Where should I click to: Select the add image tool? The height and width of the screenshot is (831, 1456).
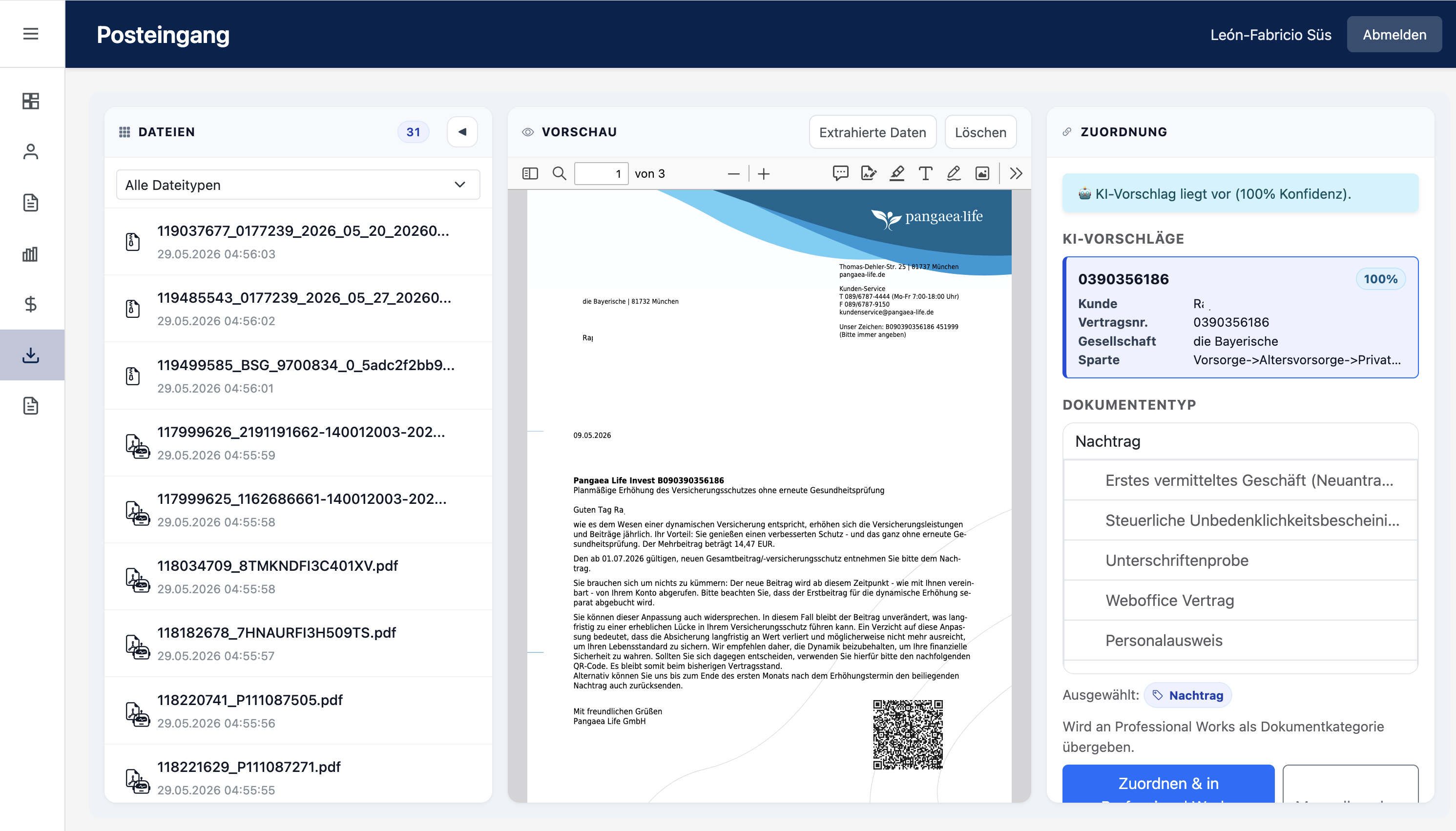tap(982, 173)
